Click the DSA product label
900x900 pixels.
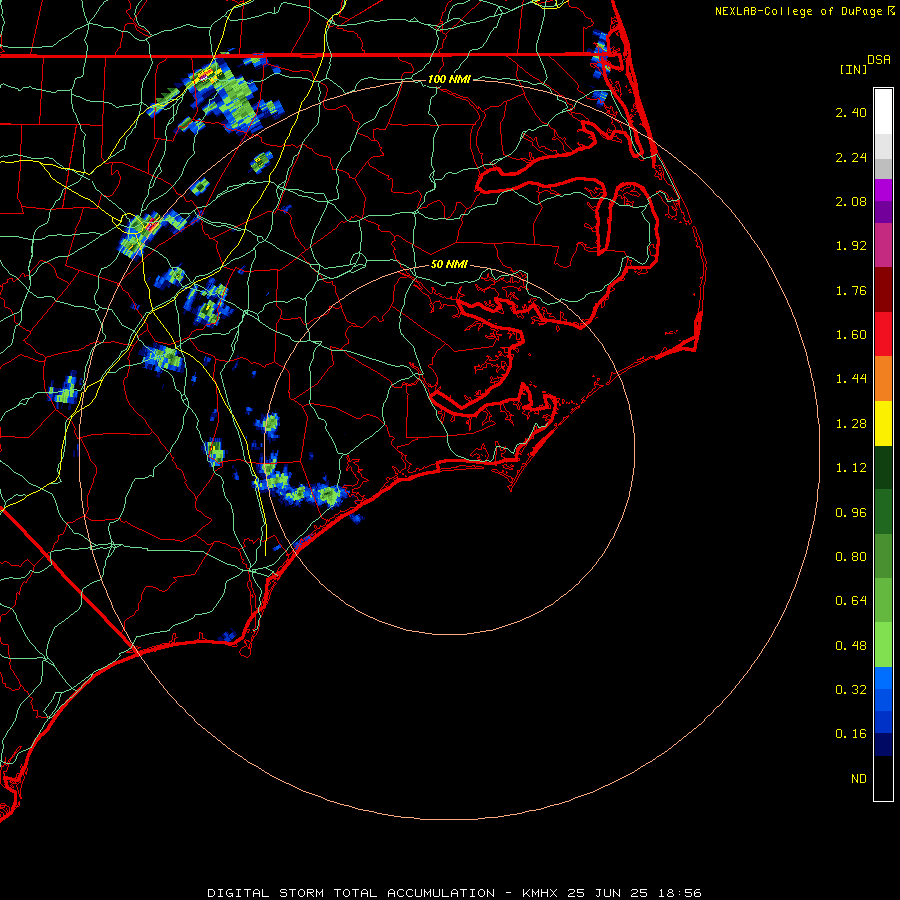[x=879, y=60]
